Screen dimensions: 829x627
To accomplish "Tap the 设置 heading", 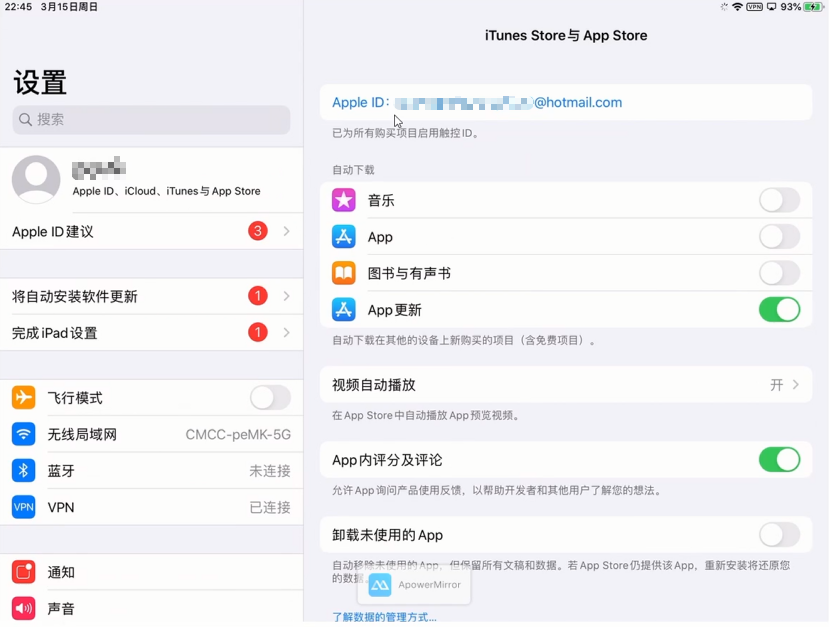I will click(x=40, y=82).
